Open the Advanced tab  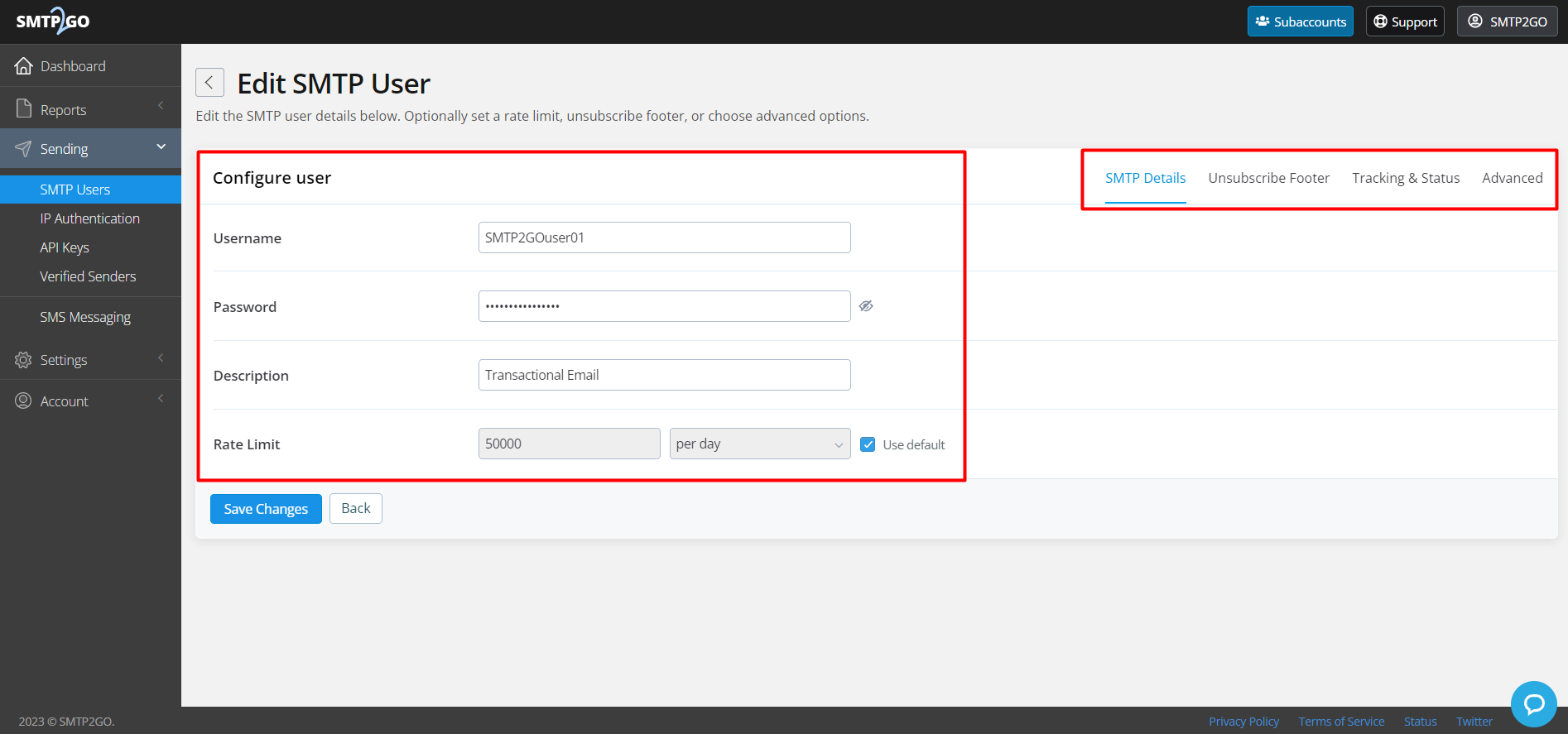[x=1512, y=178]
